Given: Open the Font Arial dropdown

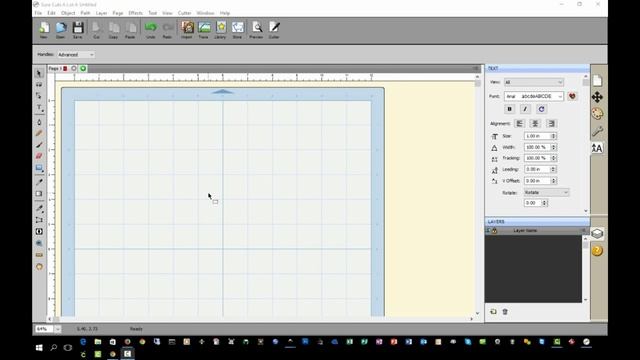Looking at the screenshot, I should pyautogui.click(x=534, y=96).
